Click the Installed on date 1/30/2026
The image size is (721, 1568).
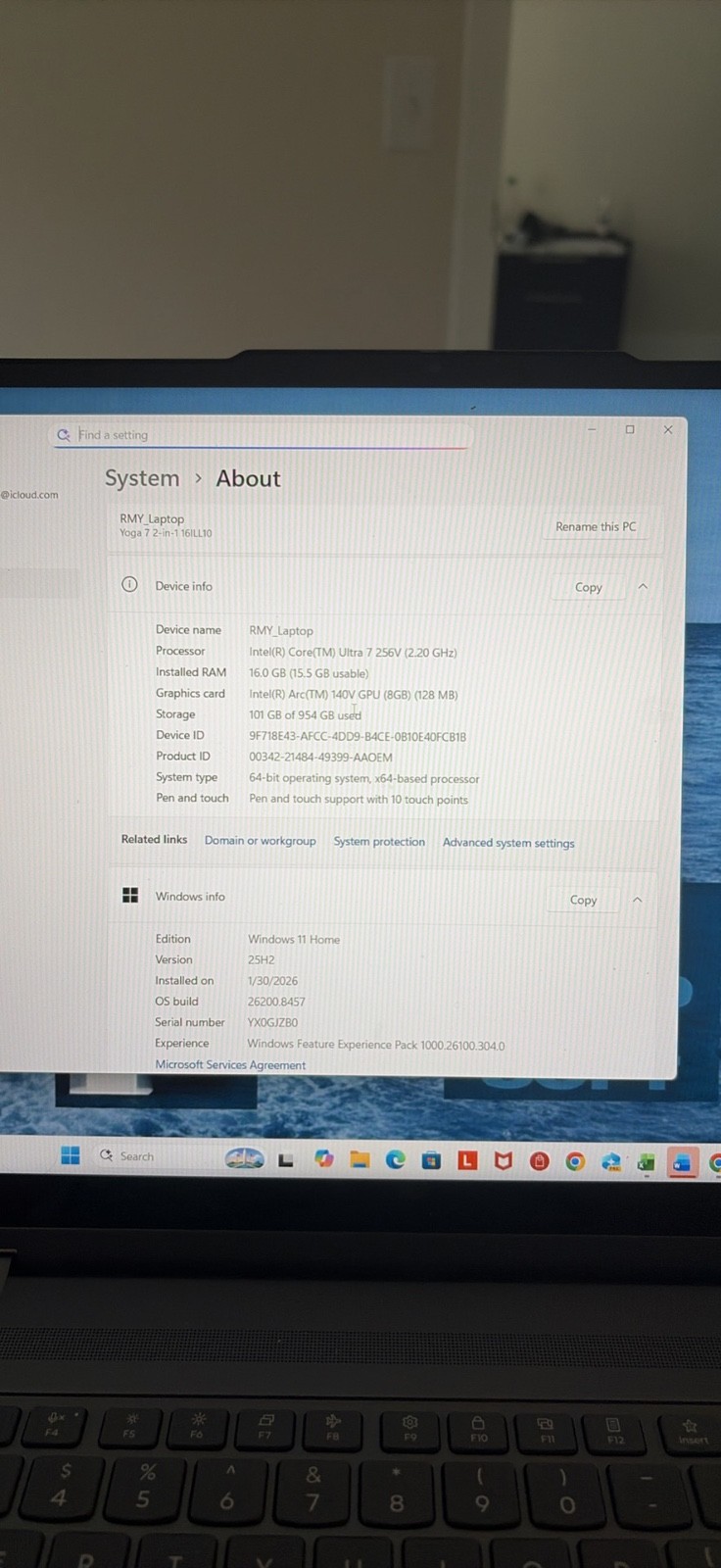tap(272, 981)
